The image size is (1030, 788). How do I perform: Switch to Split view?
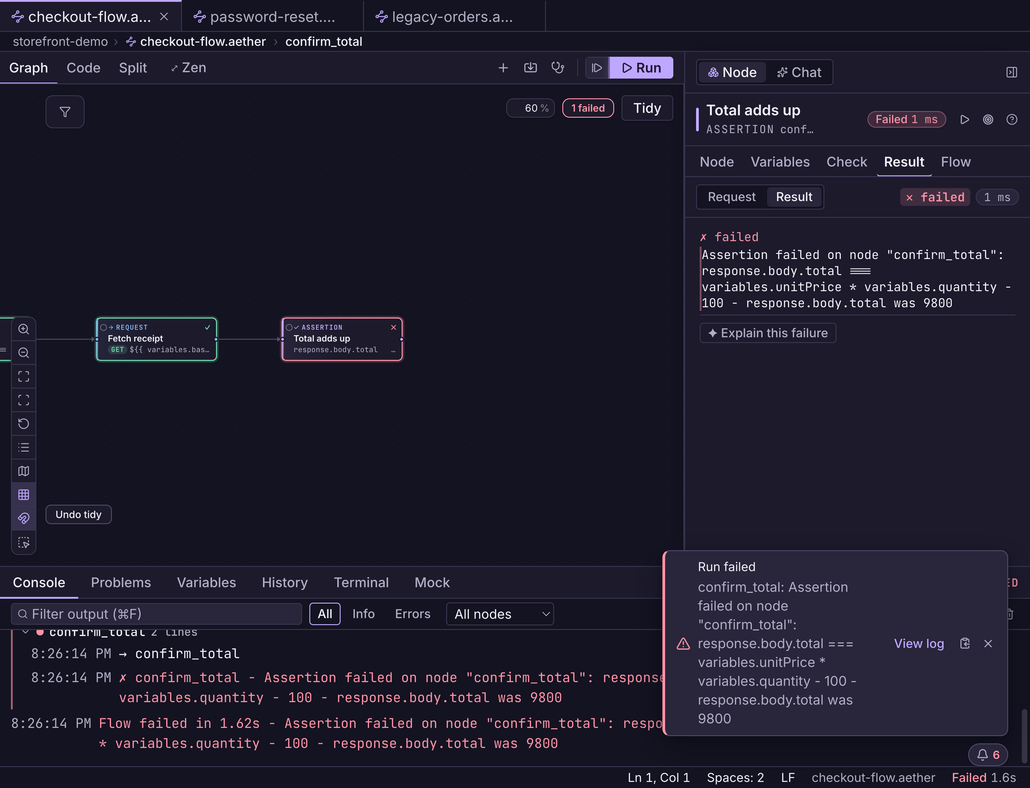pos(133,68)
